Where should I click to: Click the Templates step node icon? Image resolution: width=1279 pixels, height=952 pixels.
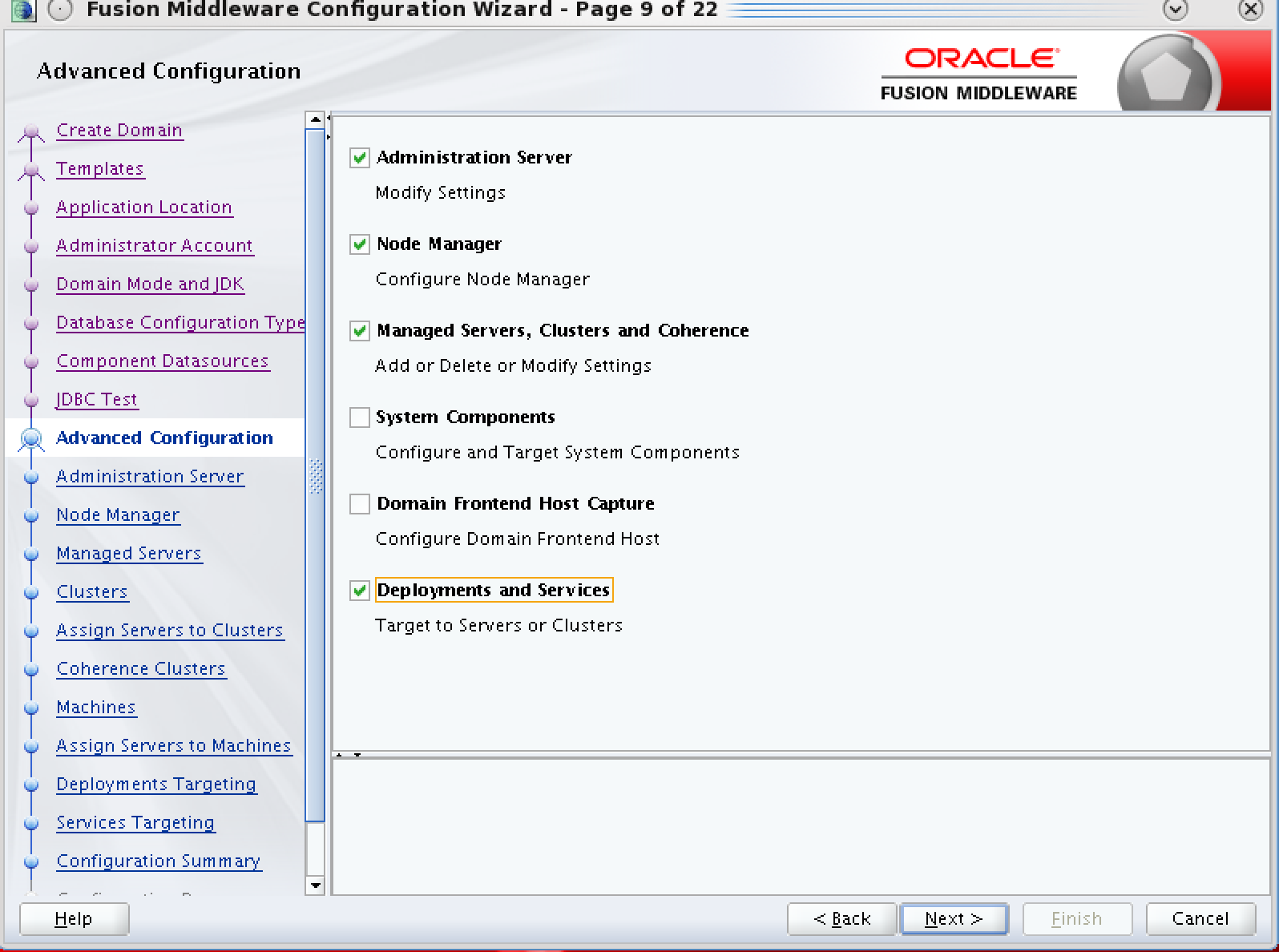(x=31, y=170)
